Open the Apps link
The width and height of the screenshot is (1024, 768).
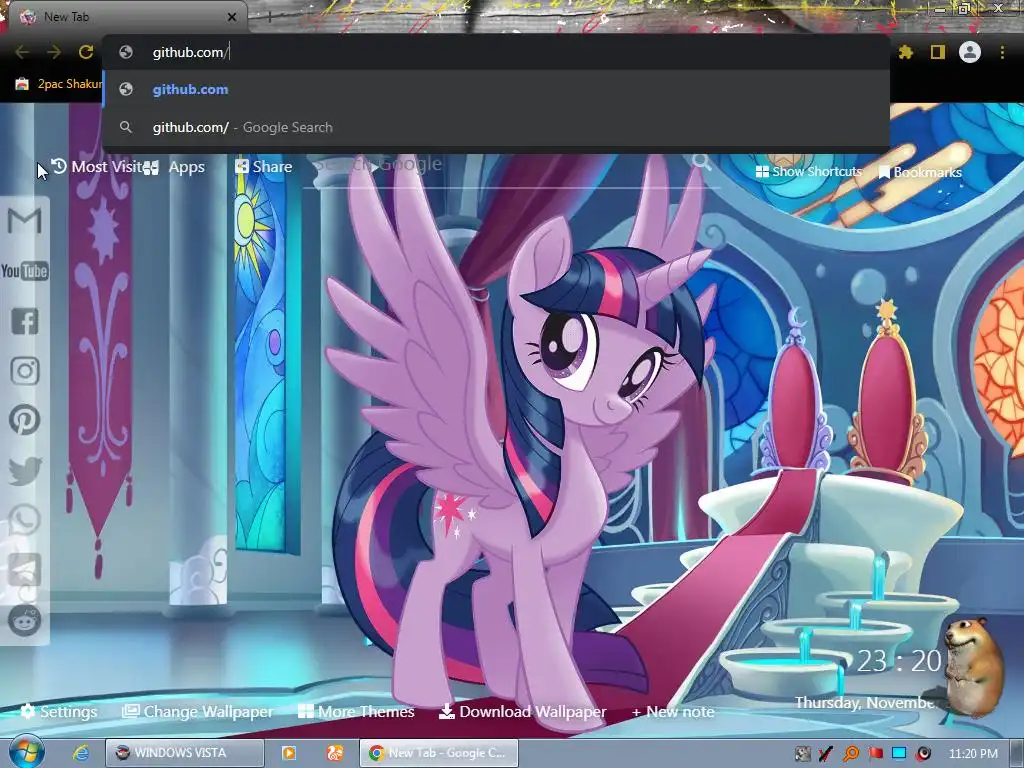click(x=175, y=167)
